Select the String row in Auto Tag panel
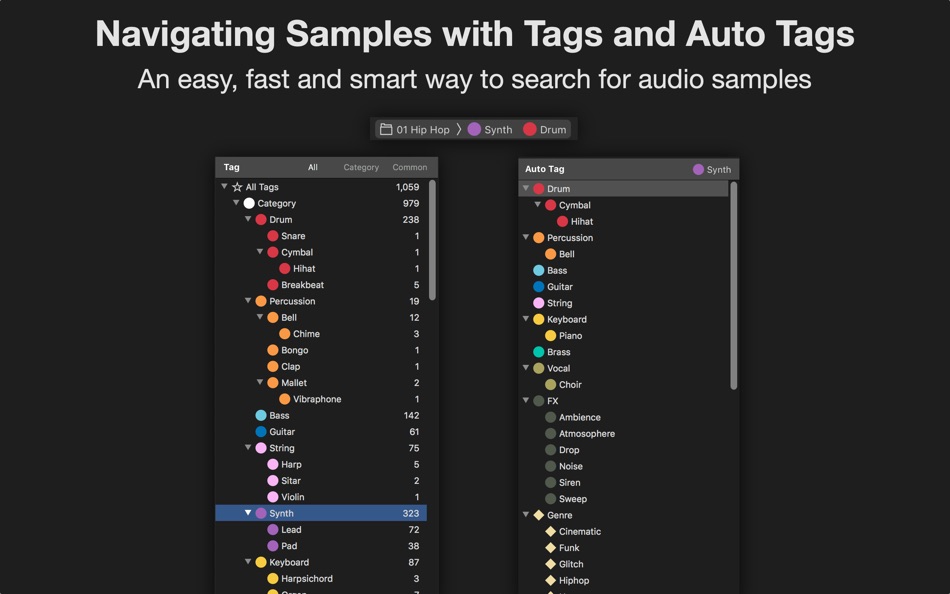The height and width of the screenshot is (594, 950). tap(623, 303)
